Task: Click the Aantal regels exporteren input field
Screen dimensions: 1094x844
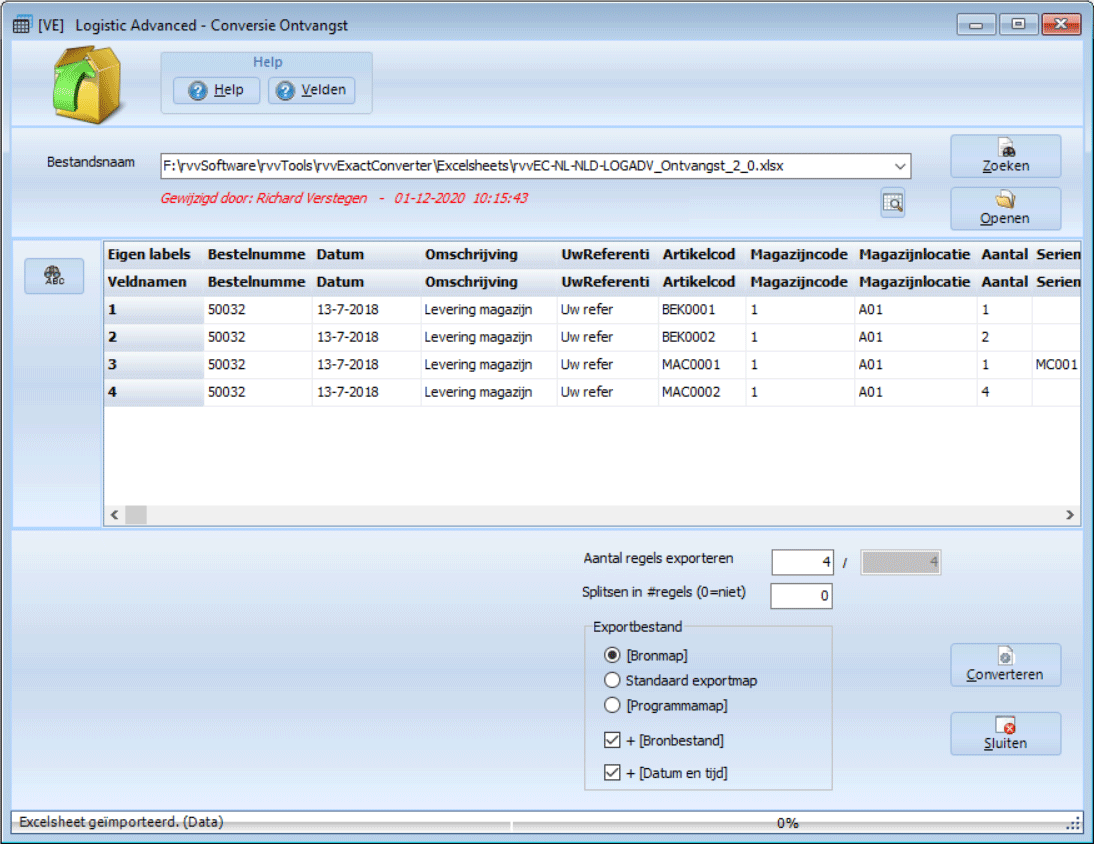Action: [802, 563]
